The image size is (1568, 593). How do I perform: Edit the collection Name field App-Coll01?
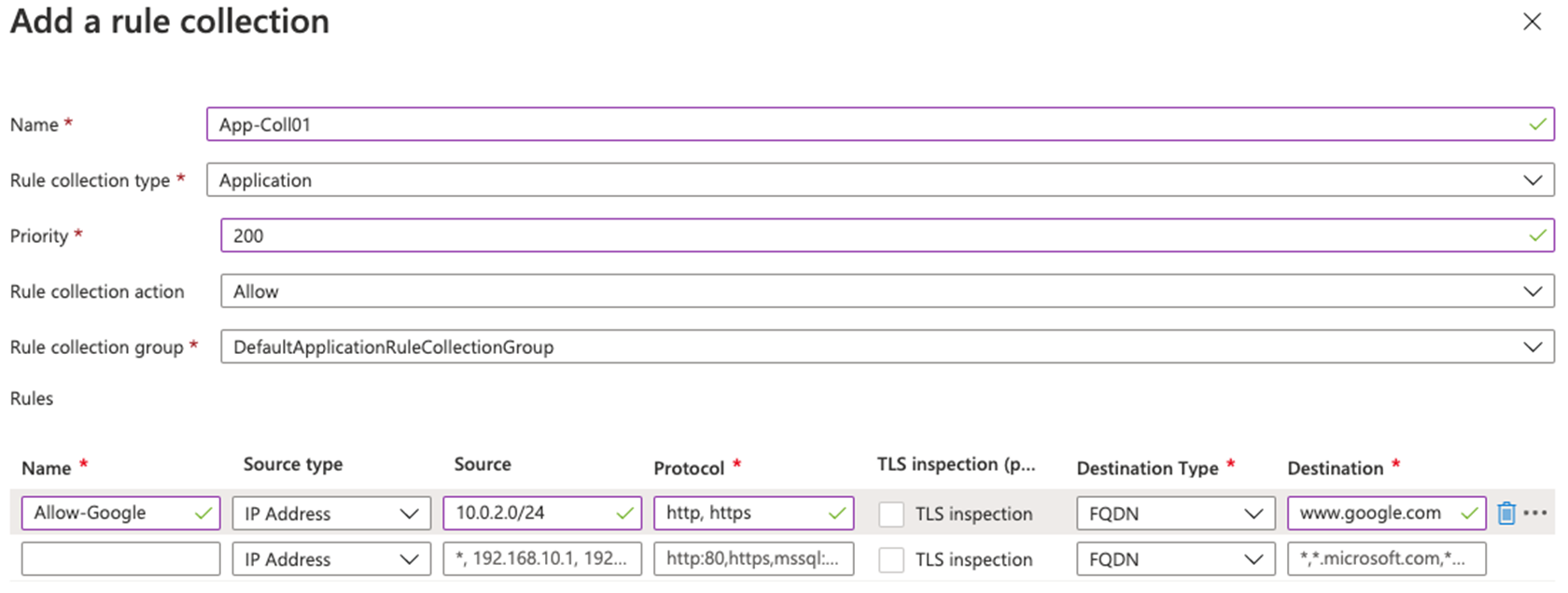pyautogui.click(x=880, y=124)
